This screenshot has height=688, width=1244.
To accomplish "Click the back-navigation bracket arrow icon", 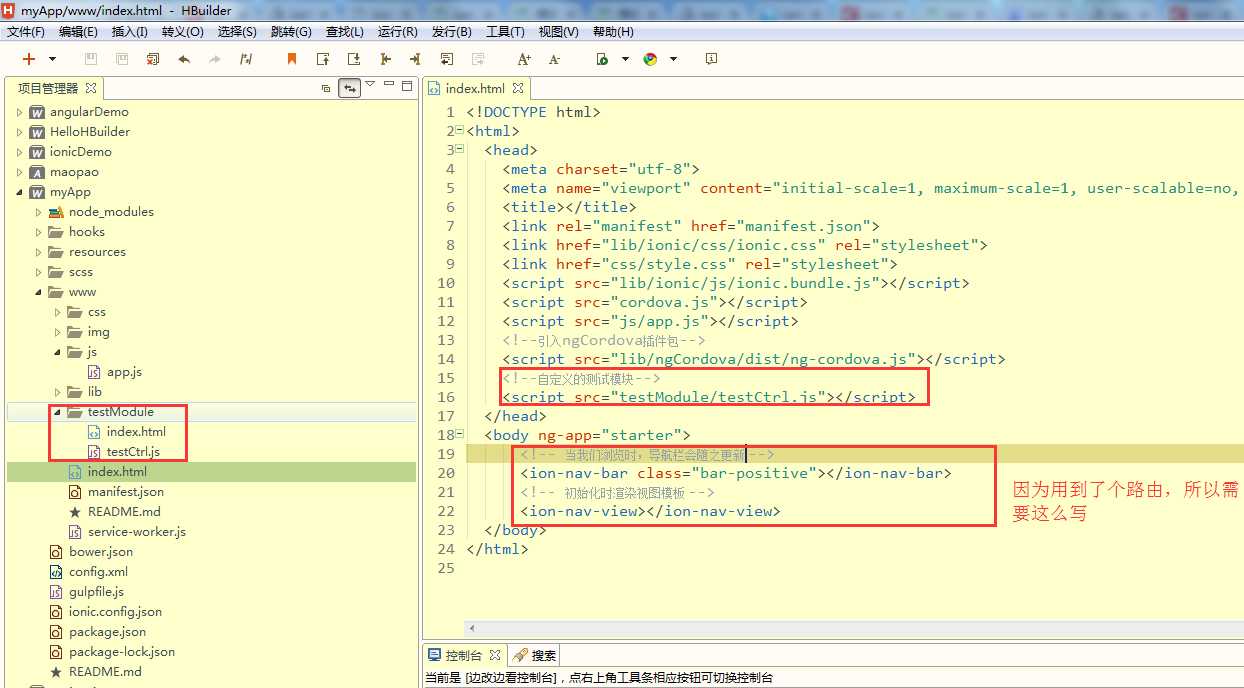I will point(385,59).
